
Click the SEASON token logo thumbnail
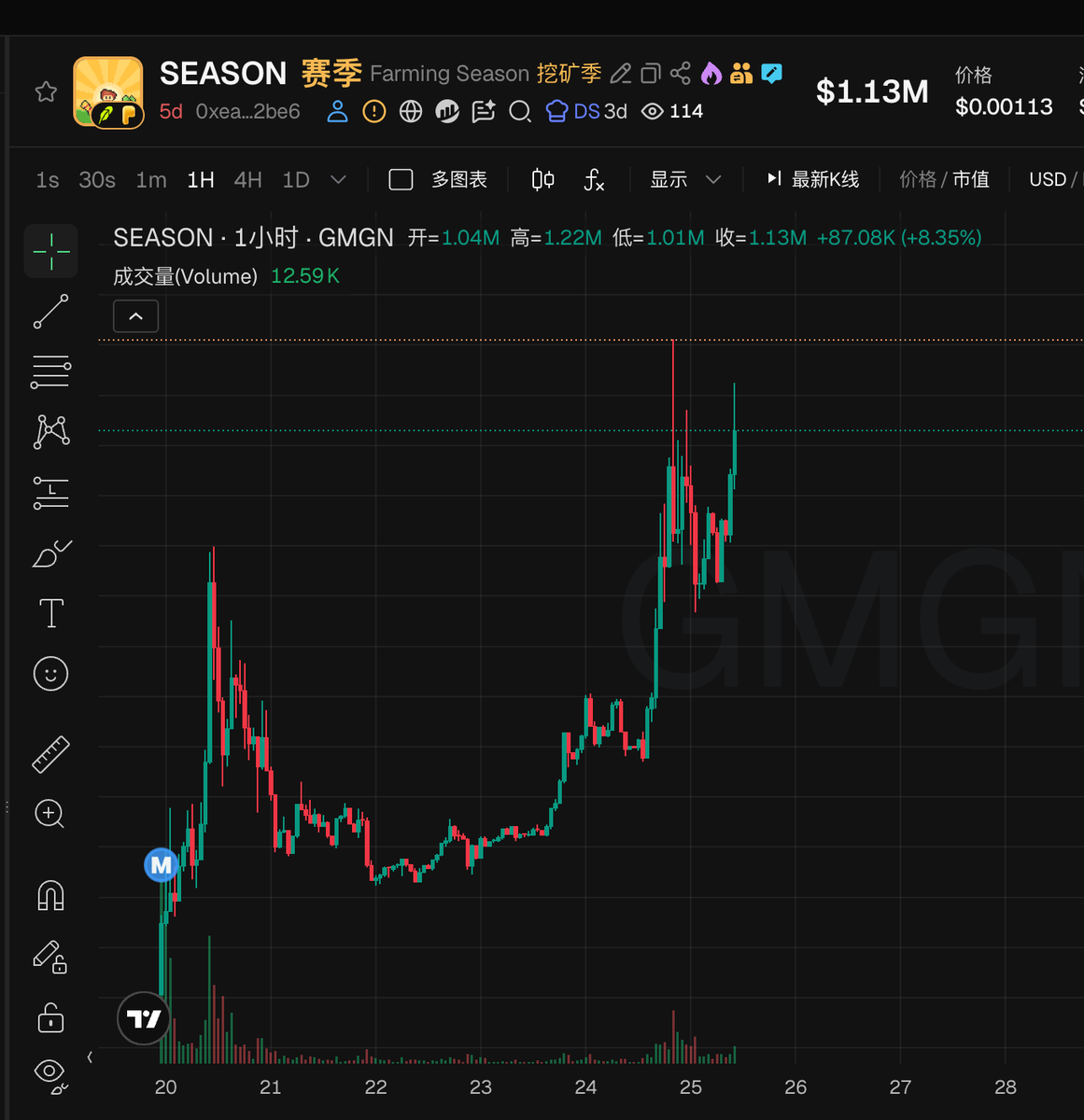pyautogui.click(x=108, y=91)
